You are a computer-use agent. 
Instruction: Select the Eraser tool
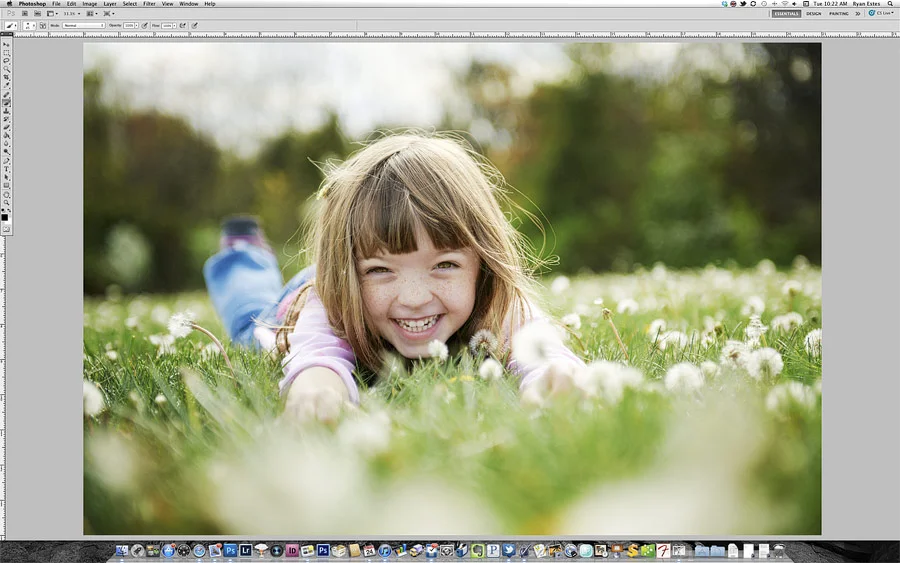pos(6,126)
